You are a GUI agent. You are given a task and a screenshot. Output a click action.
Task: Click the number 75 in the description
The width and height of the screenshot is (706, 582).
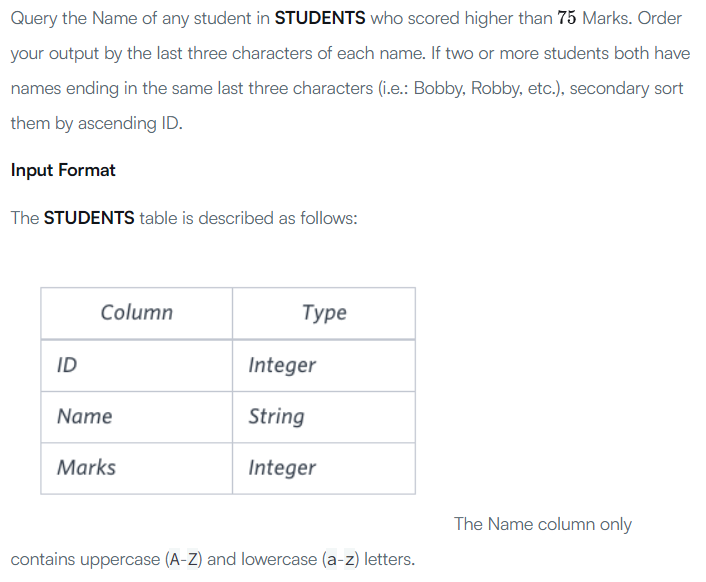pyautogui.click(x=566, y=18)
